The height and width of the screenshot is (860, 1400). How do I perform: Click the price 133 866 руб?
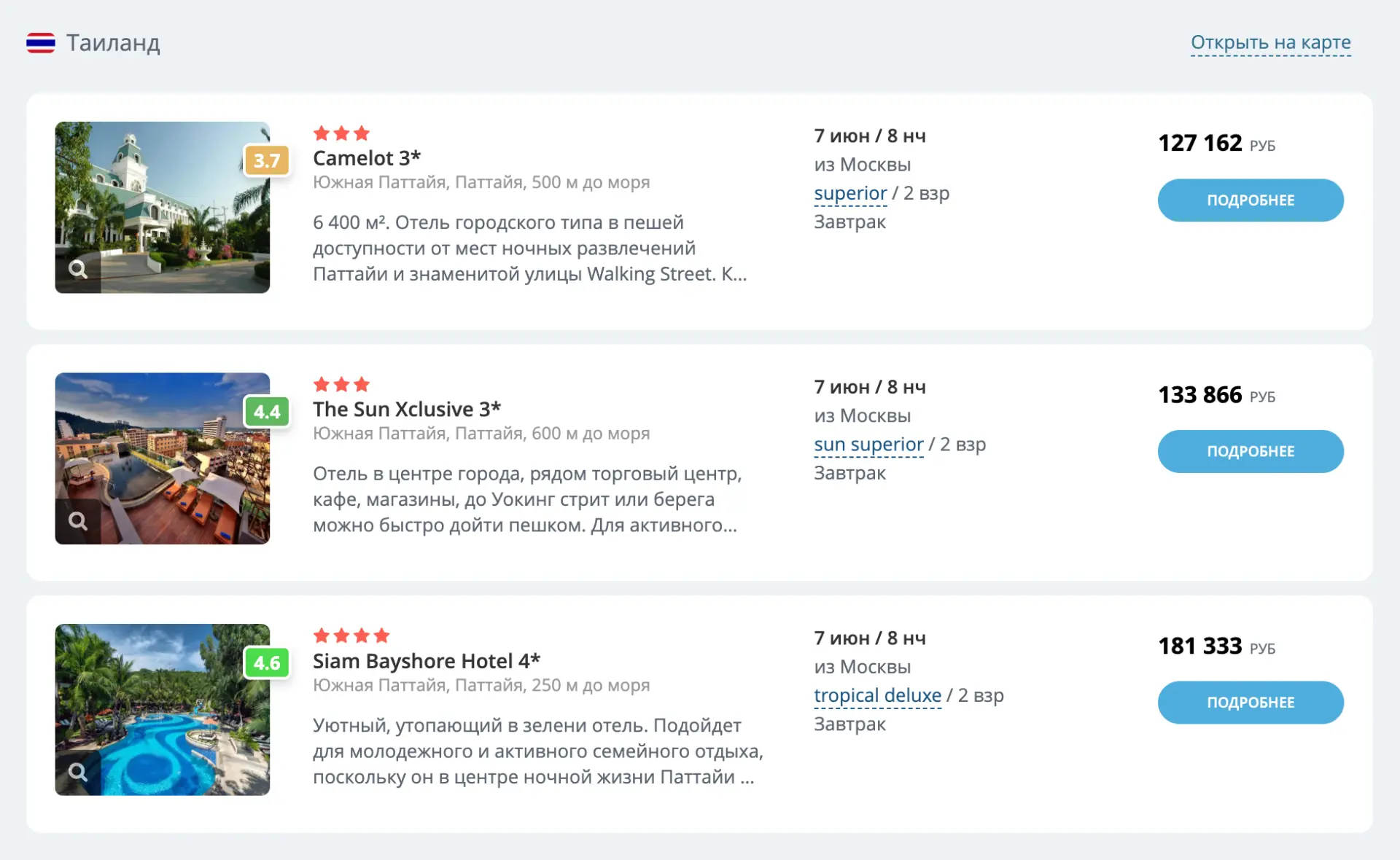1216,394
